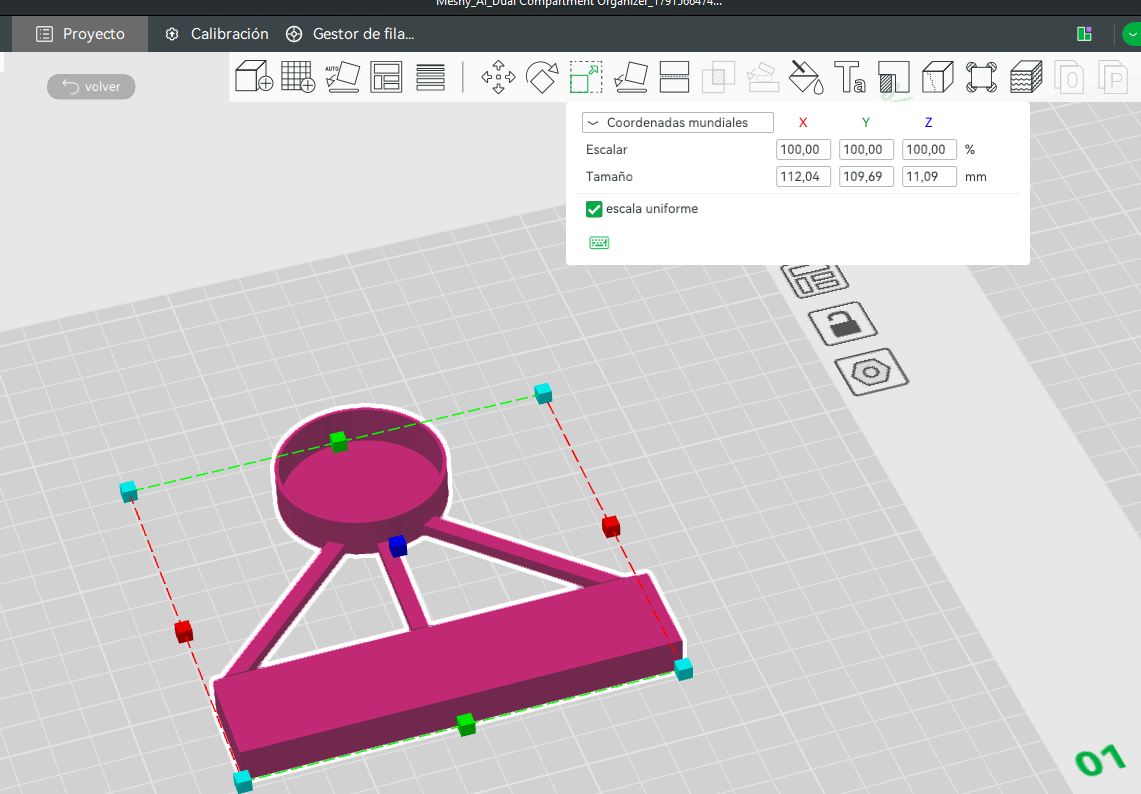Click the Tamaño Y field showing 109,69

pos(866,177)
